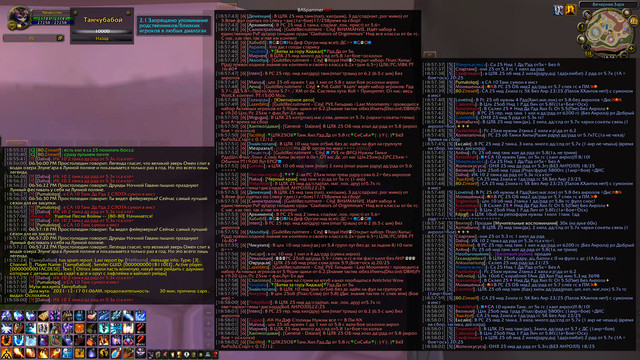The width and height of the screenshot is (640, 360).
Task: Click the minimap map area
Action: click(609, 31)
